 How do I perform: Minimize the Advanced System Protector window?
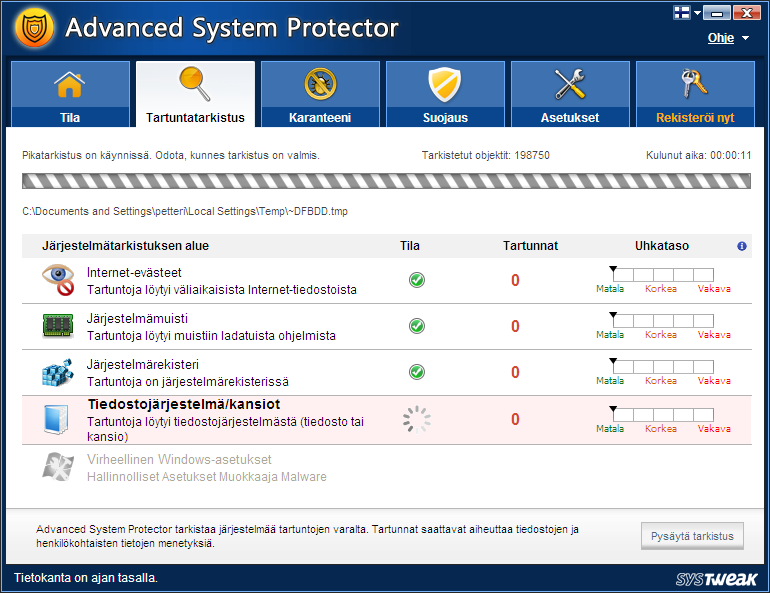pos(717,13)
